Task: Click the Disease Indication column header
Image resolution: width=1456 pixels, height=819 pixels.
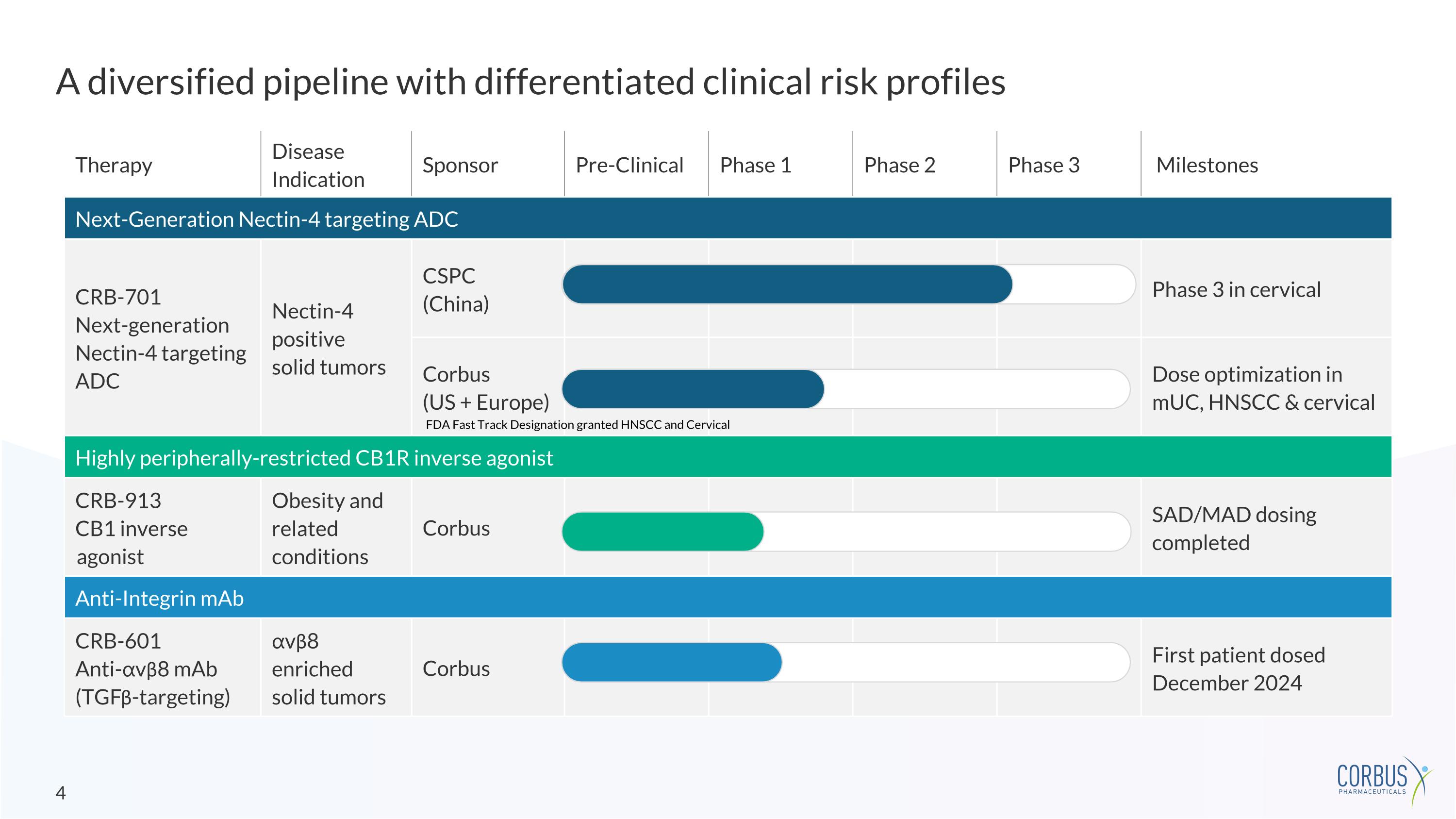Action: [x=318, y=165]
